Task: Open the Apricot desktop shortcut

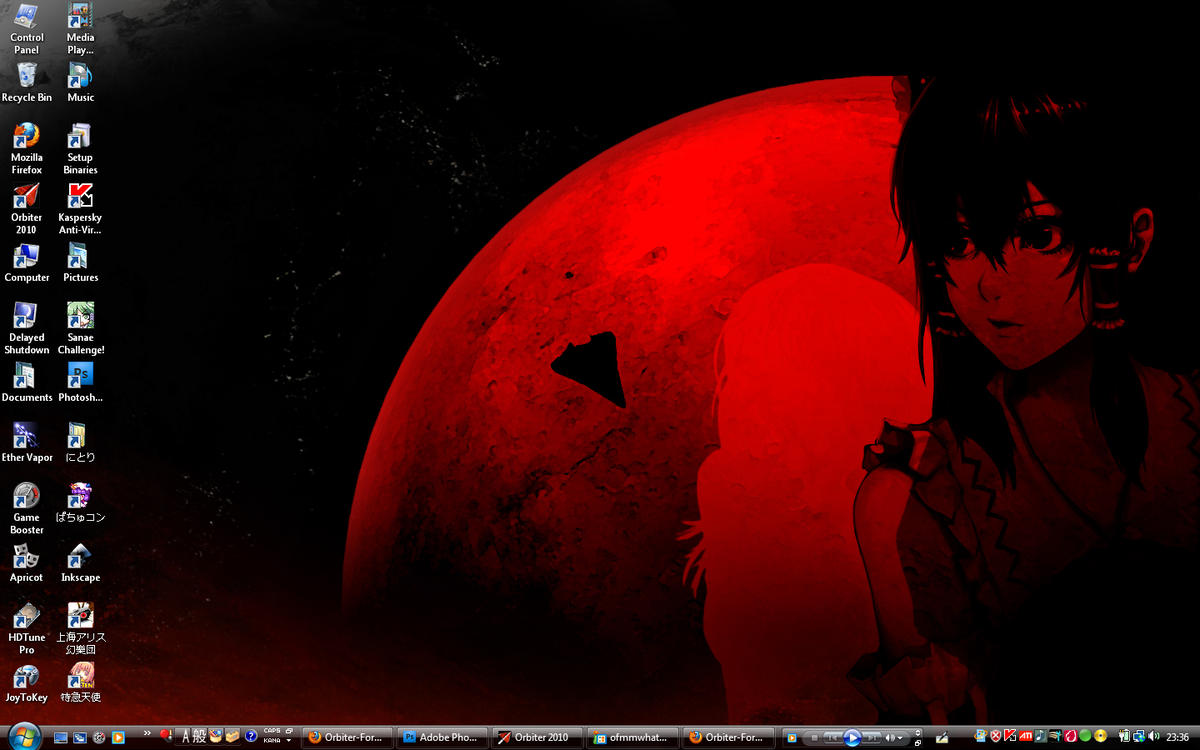Action: tap(27, 562)
